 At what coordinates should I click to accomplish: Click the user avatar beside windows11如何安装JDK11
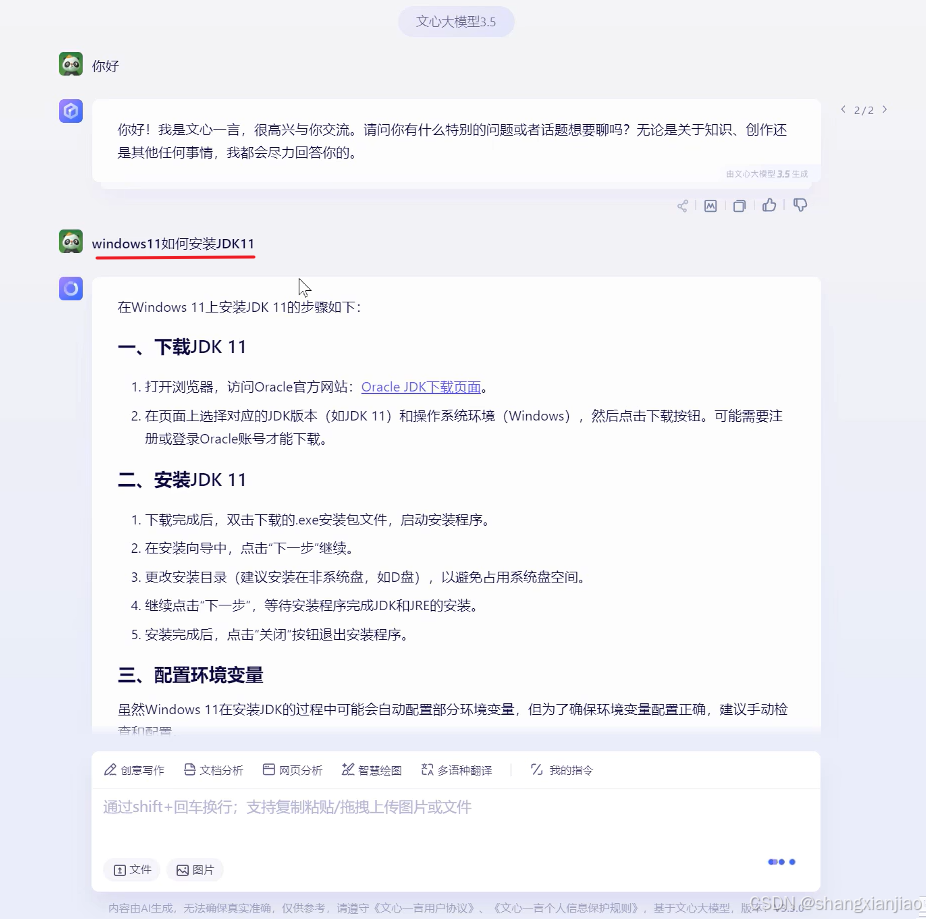(x=71, y=242)
